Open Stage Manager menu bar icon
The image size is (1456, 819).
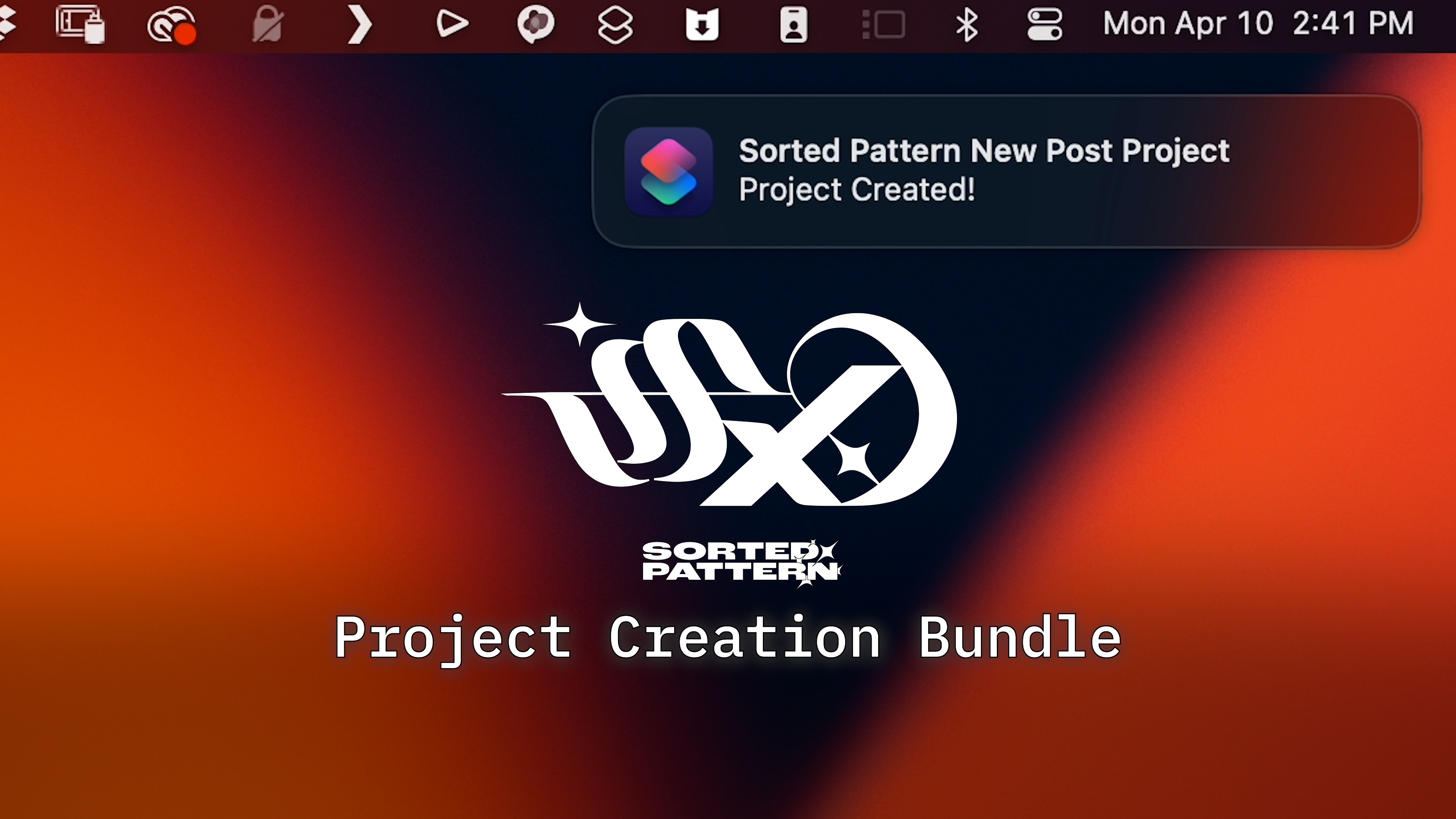[x=883, y=25]
